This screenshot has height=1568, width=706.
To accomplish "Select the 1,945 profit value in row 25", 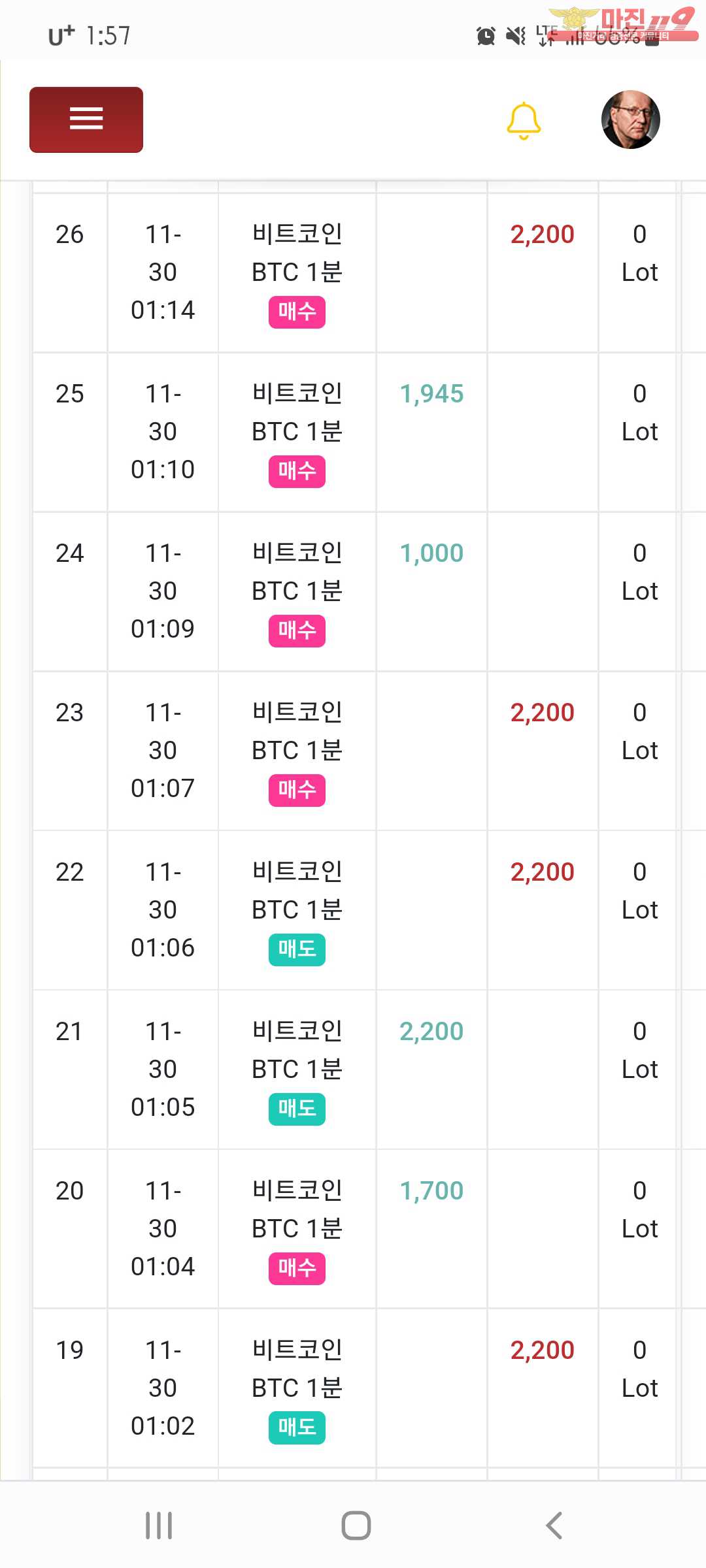I will pos(431,394).
